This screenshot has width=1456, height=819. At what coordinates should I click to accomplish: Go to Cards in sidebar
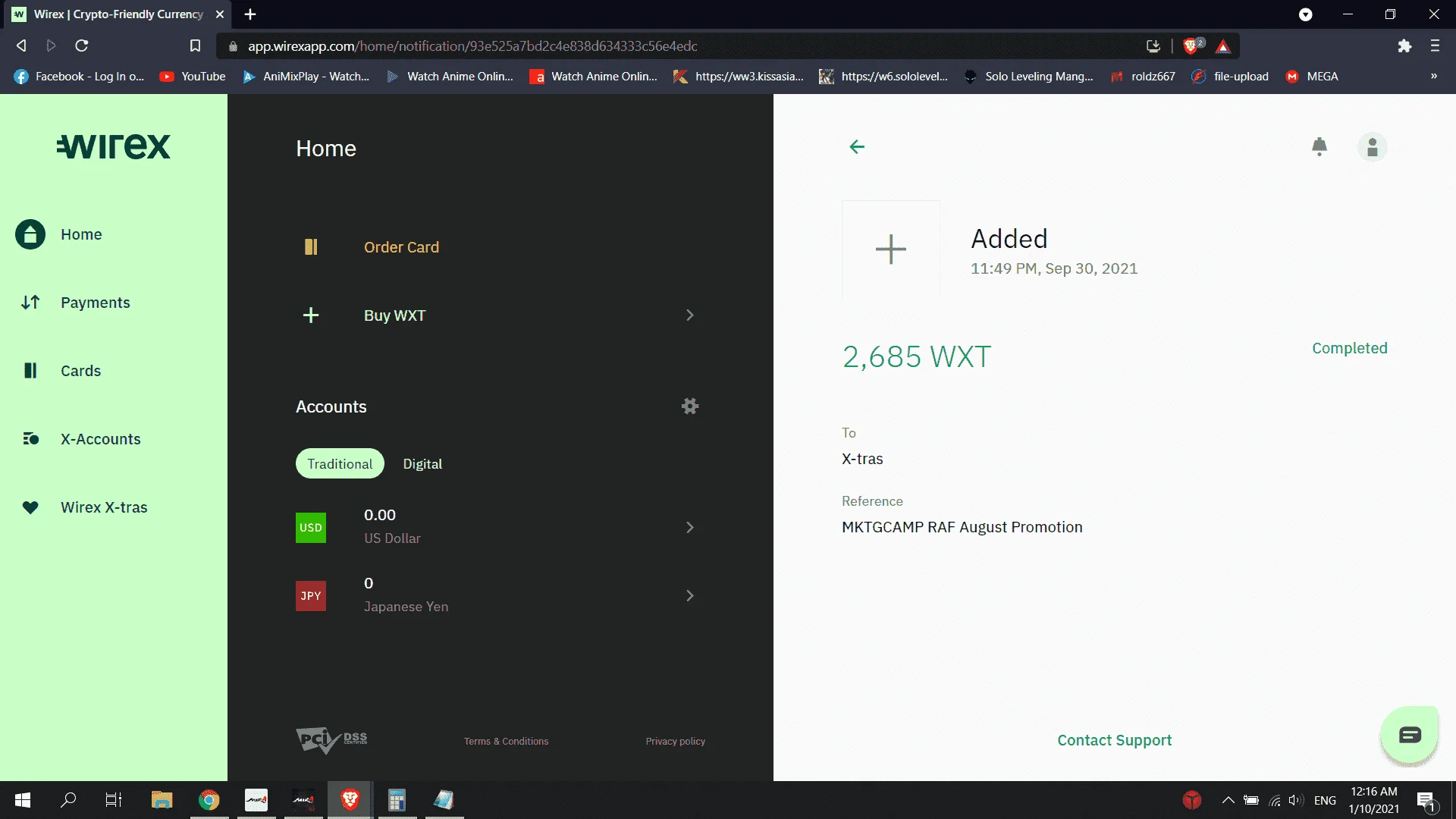click(x=80, y=371)
